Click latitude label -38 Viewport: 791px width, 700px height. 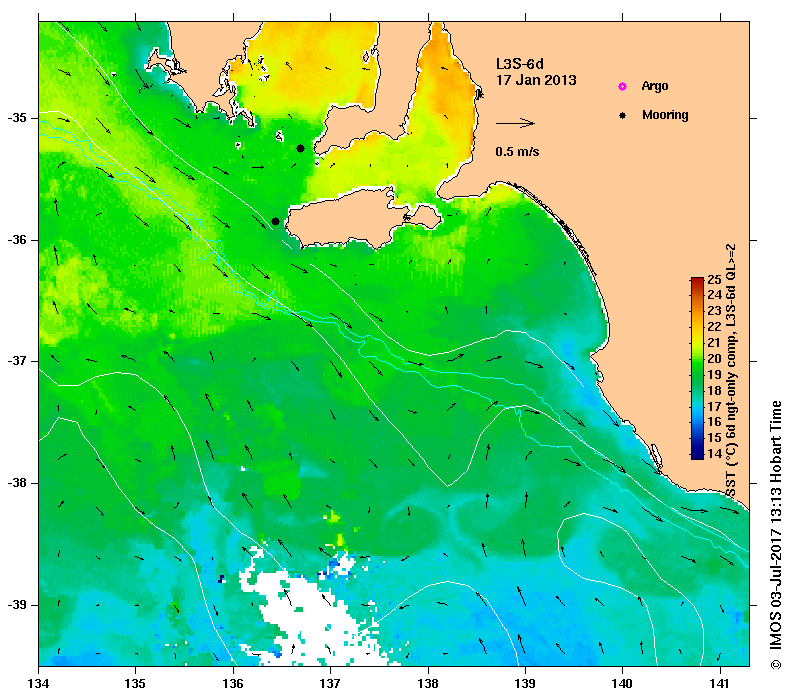point(16,483)
